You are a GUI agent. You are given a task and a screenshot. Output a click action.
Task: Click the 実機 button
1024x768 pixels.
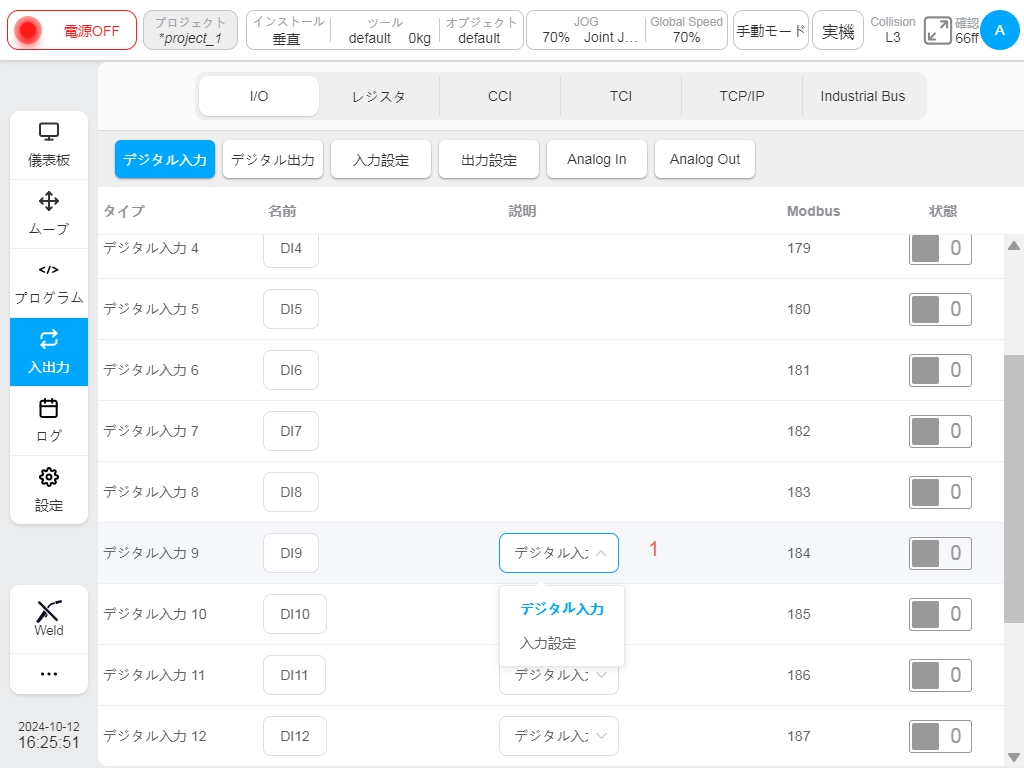838,30
